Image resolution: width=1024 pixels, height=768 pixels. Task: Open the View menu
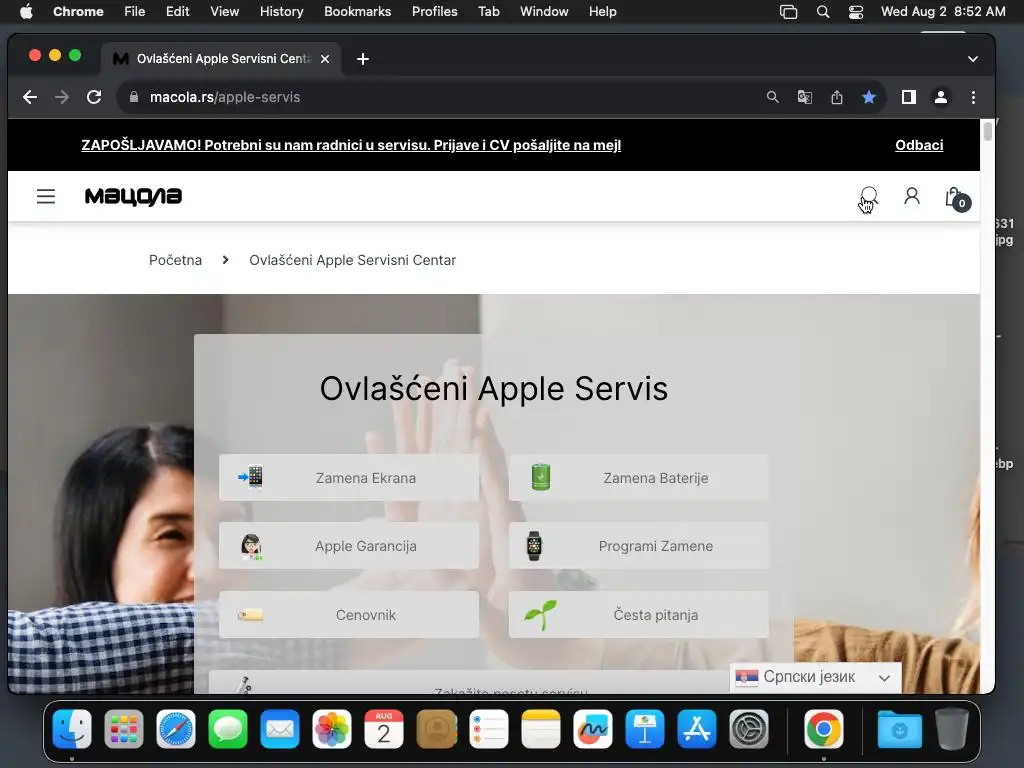tap(225, 12)
